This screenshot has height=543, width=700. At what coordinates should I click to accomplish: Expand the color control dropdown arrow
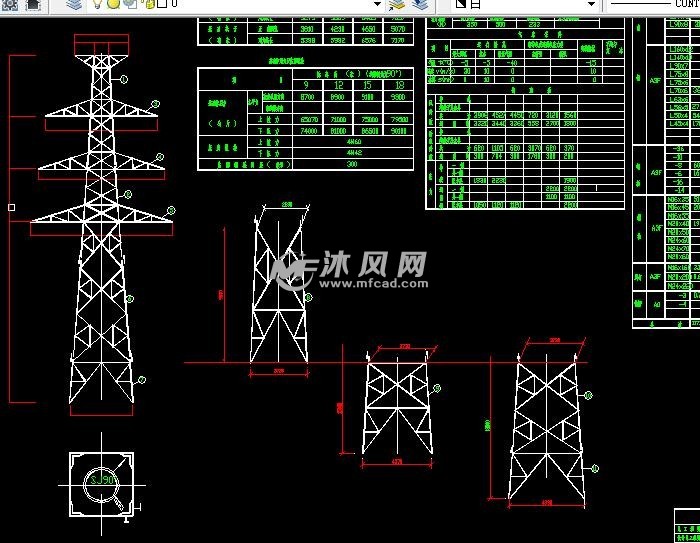point(591,4)
